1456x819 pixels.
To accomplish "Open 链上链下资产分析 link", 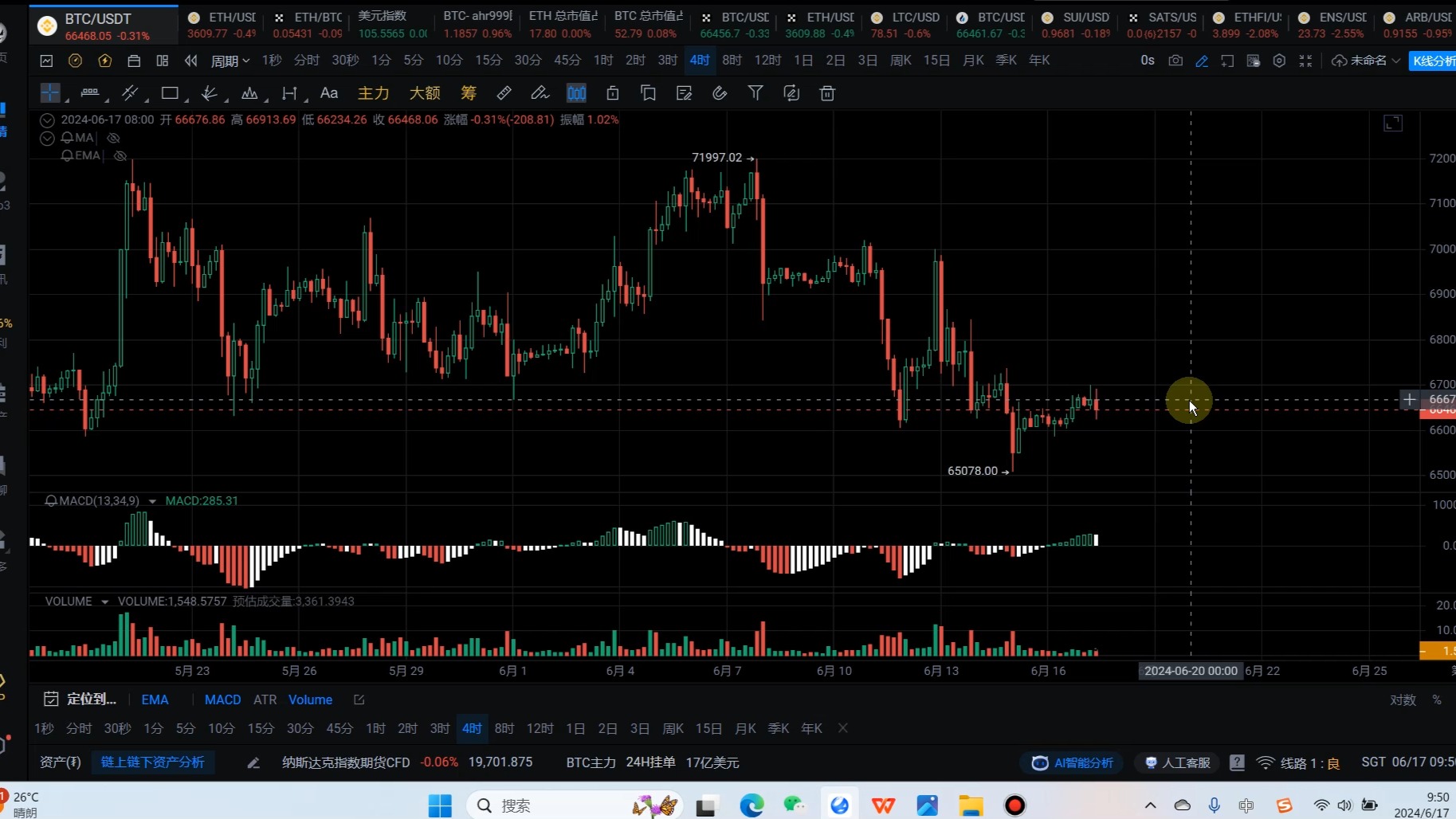I will tap(152, 762).
